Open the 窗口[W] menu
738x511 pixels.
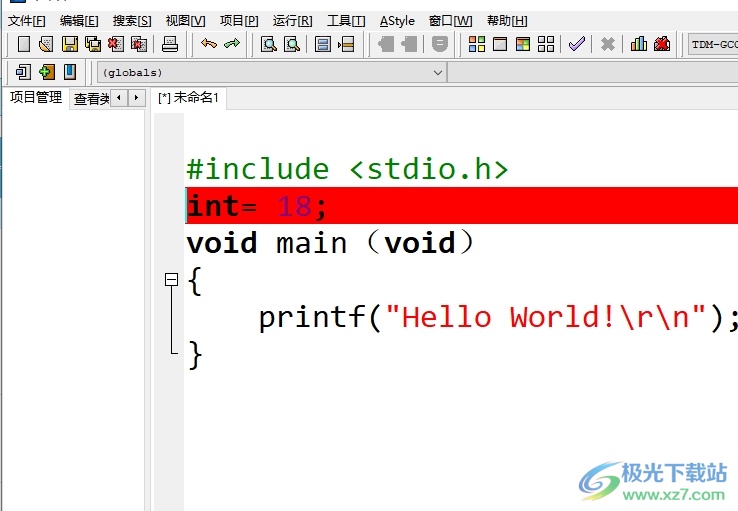pos(450,21)
